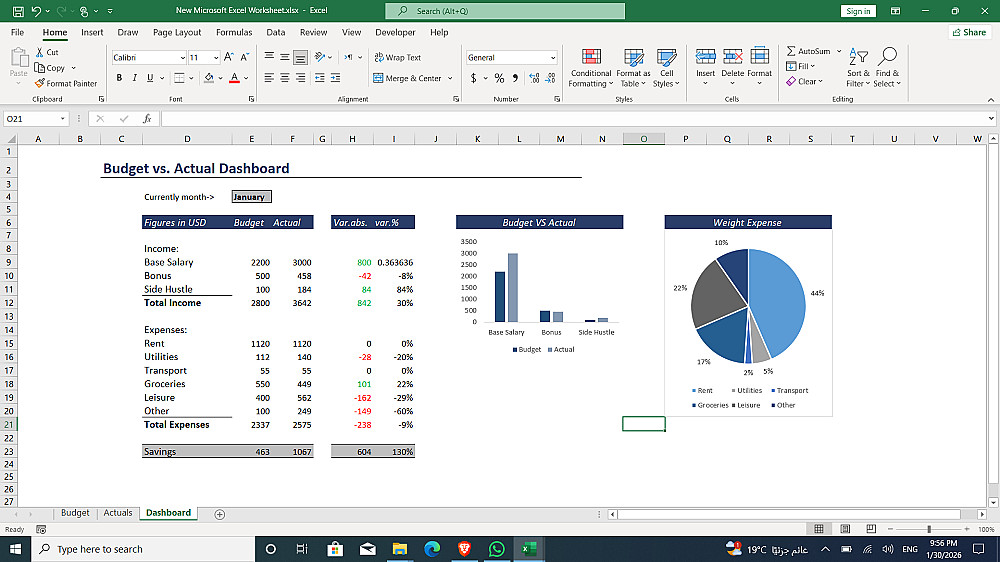The height and width of the screenshot is (562, 1000).
Task: Toggle Wrap Text on selected cell
Action: [397, 57]
